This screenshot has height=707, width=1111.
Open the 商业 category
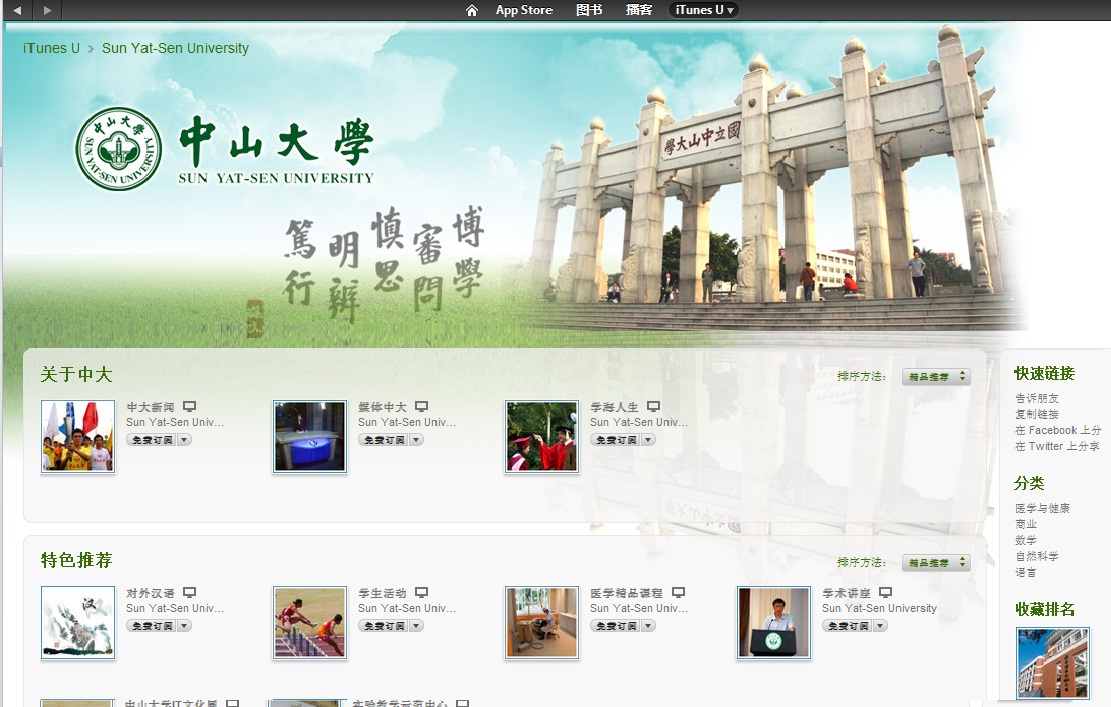pyautogui.click(x=1026, y=524)
